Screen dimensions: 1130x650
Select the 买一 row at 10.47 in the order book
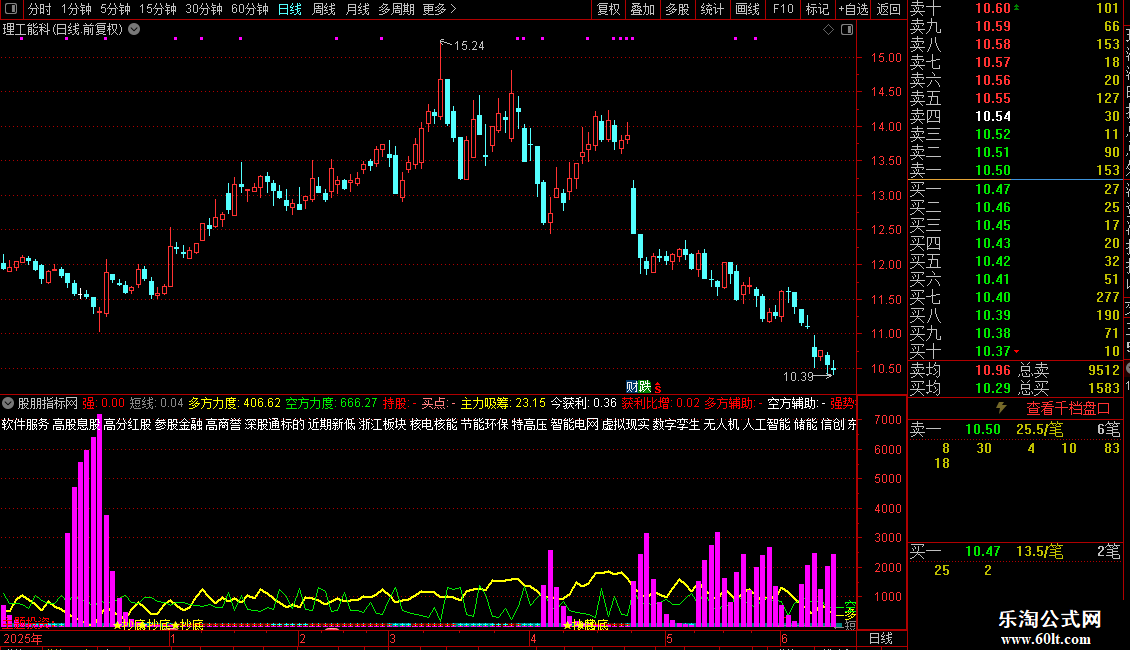click(x=1015, y=189)
